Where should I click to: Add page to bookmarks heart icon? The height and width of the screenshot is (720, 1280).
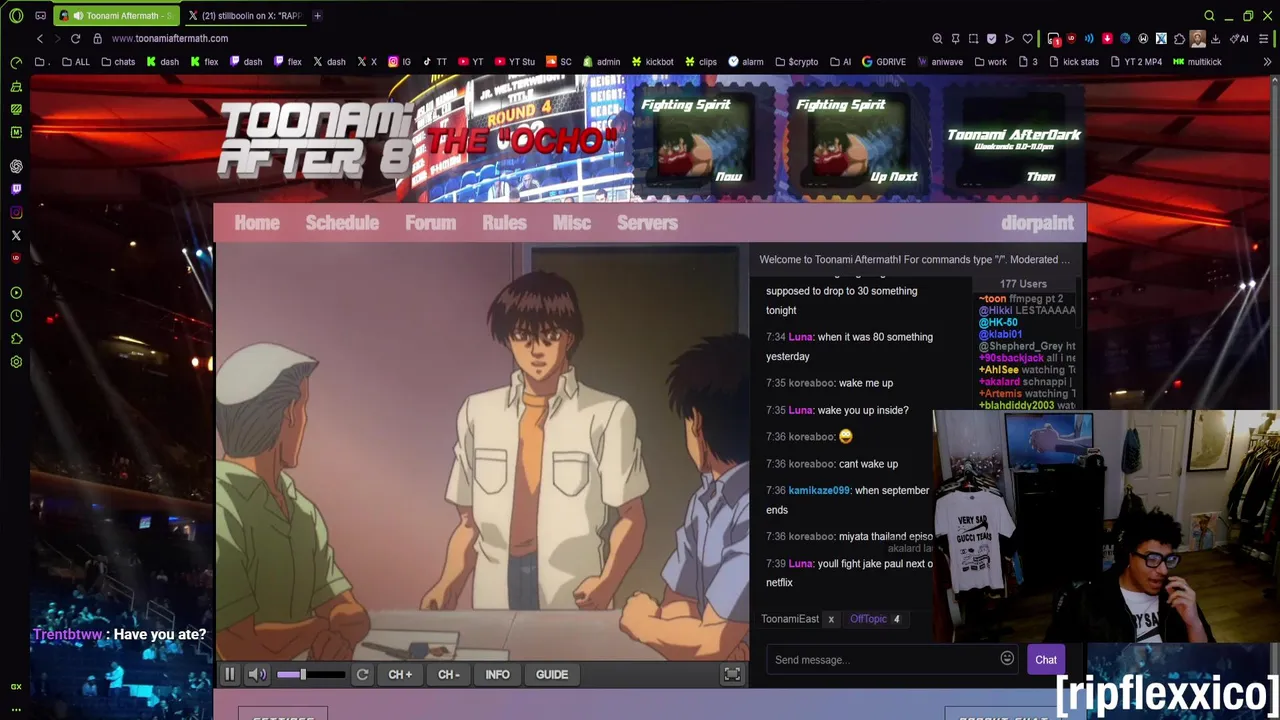[1027, 39]
